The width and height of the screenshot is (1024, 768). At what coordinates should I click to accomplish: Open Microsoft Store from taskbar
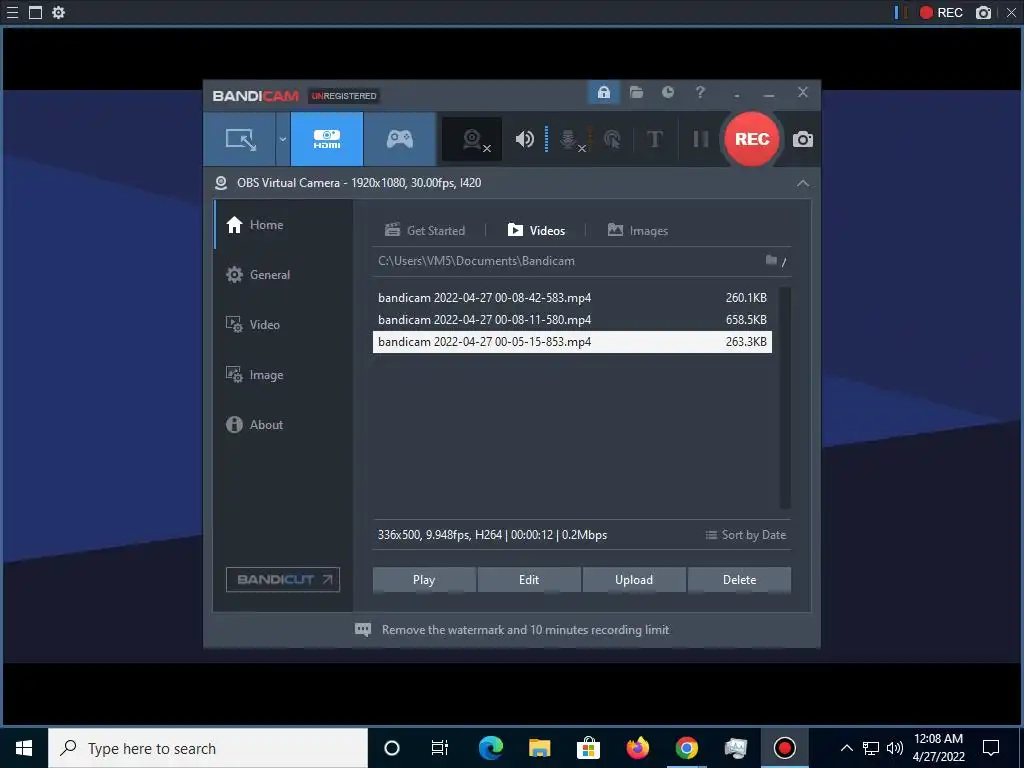588,748
